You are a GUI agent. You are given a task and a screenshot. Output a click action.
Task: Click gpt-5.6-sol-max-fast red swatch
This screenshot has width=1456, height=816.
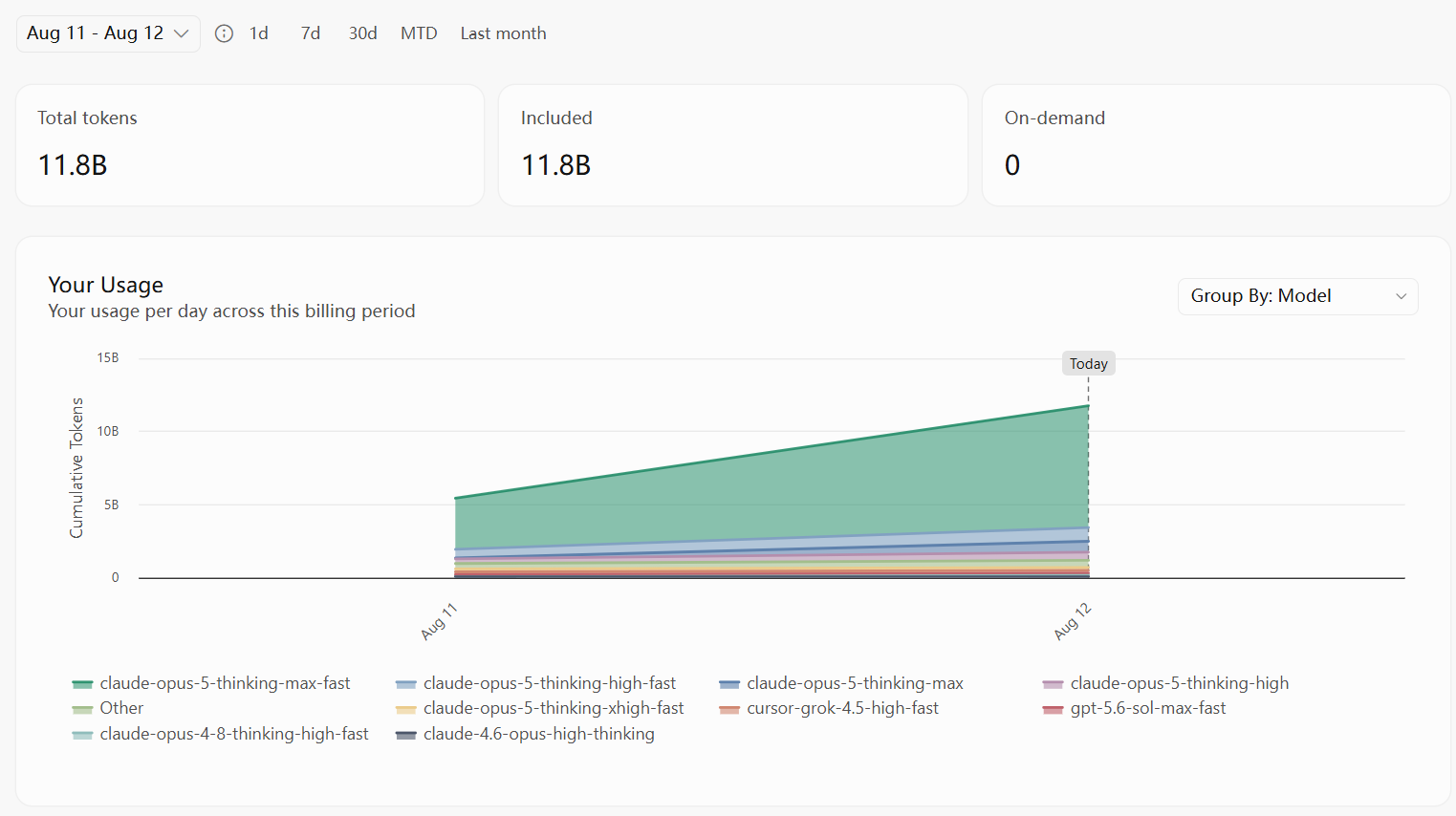tap(1053, 709)
